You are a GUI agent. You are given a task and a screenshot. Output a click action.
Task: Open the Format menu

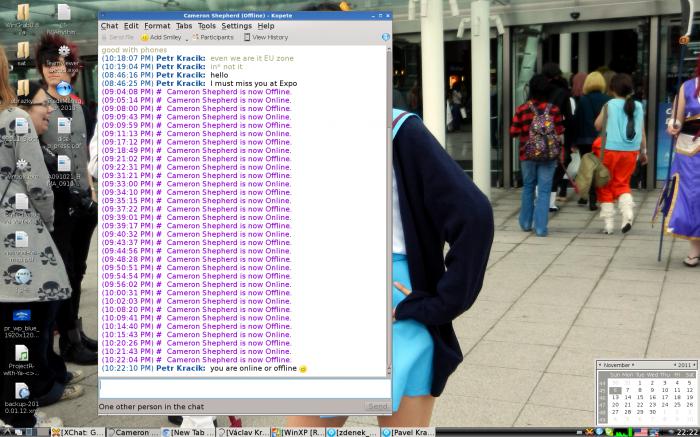pyautogui.click(x=157, y=26)
